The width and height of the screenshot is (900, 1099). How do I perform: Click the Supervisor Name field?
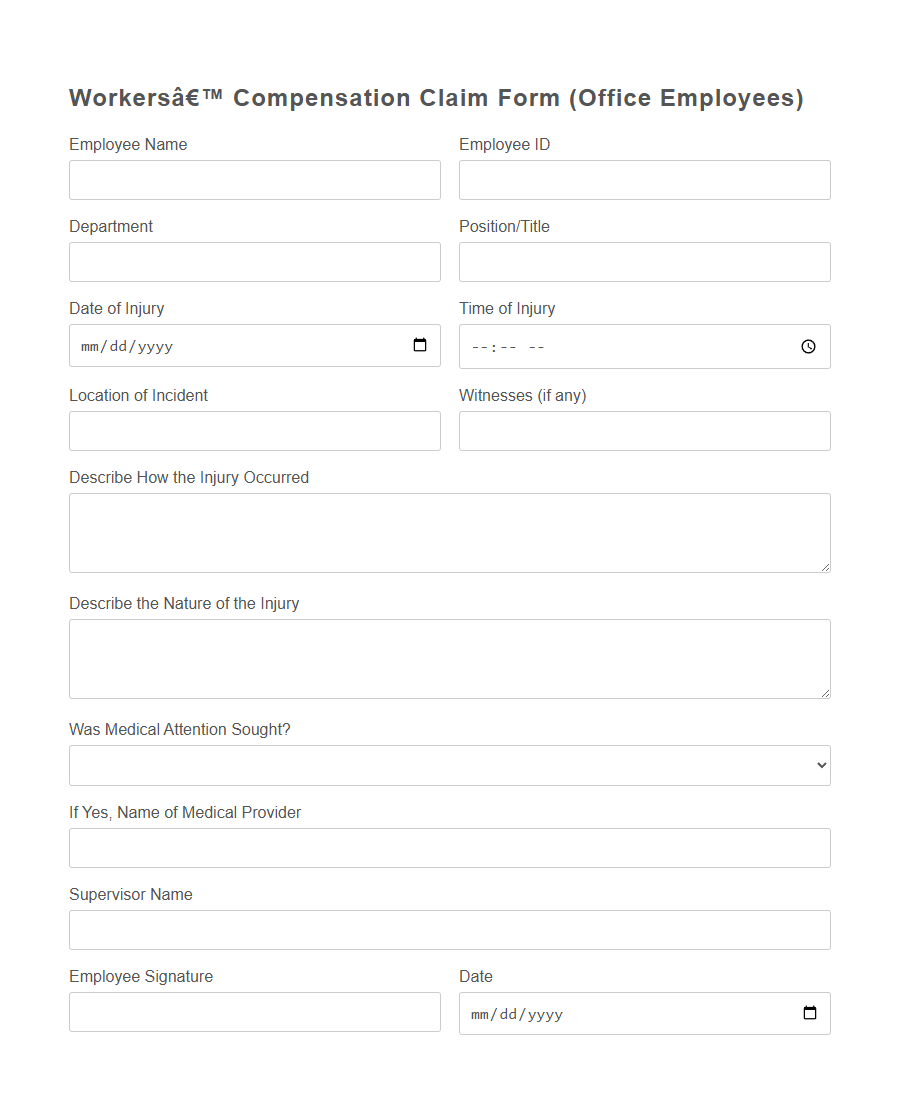coord(449,930)
